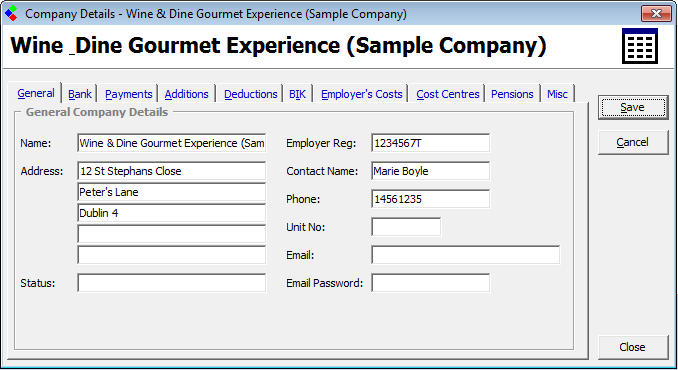
Task: Click the address field containing Dublin 4
Action: pos(172,213)
